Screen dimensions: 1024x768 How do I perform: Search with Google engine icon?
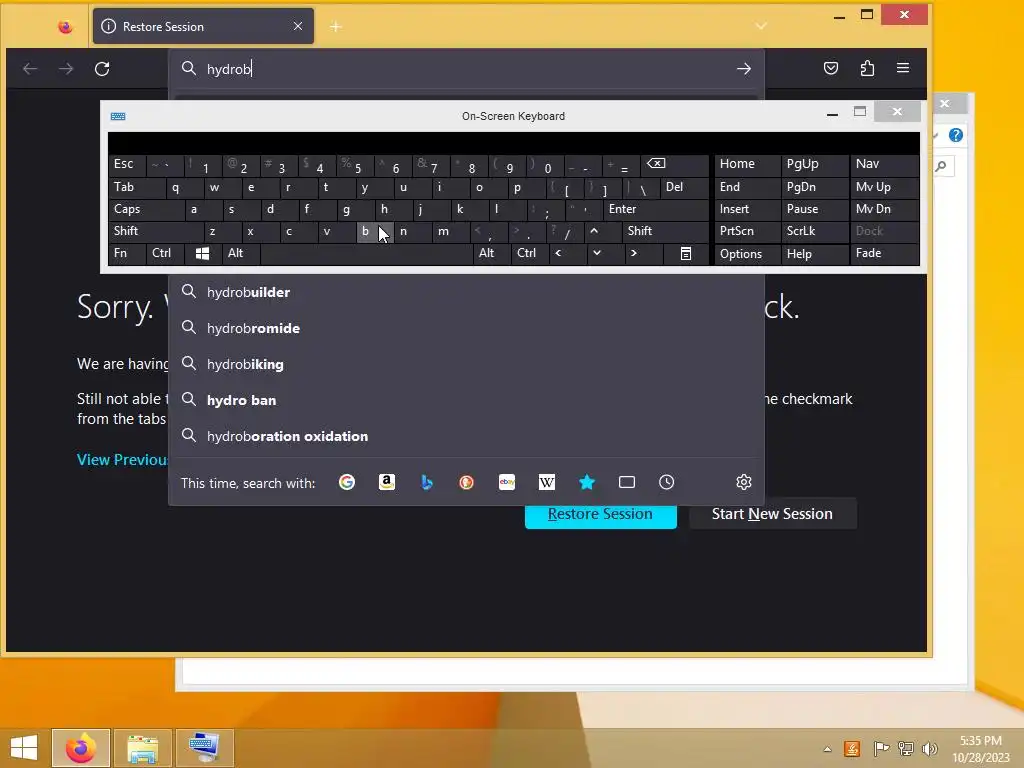[347, 482]
